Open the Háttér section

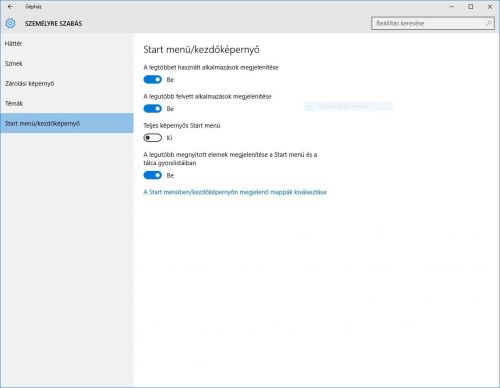(x=67, y=43)
